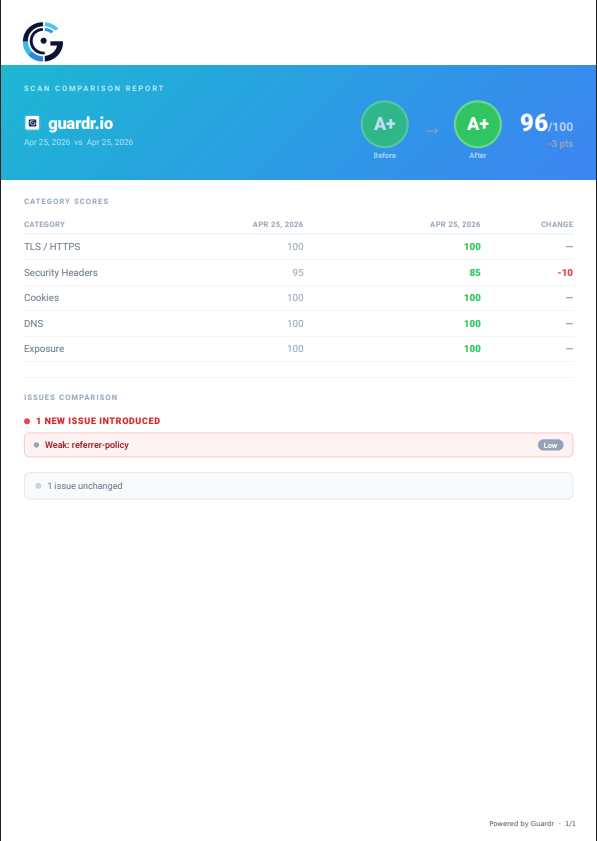Click the Low severity badge
Image resolution: width=597 pixels, height=841 pixels.
coord(550,445)
